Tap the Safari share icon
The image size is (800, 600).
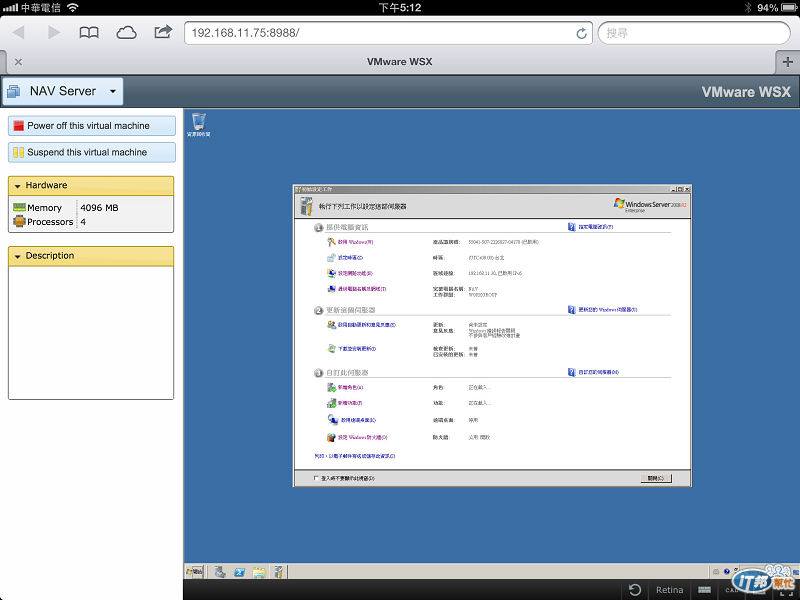tap(163, 32)
